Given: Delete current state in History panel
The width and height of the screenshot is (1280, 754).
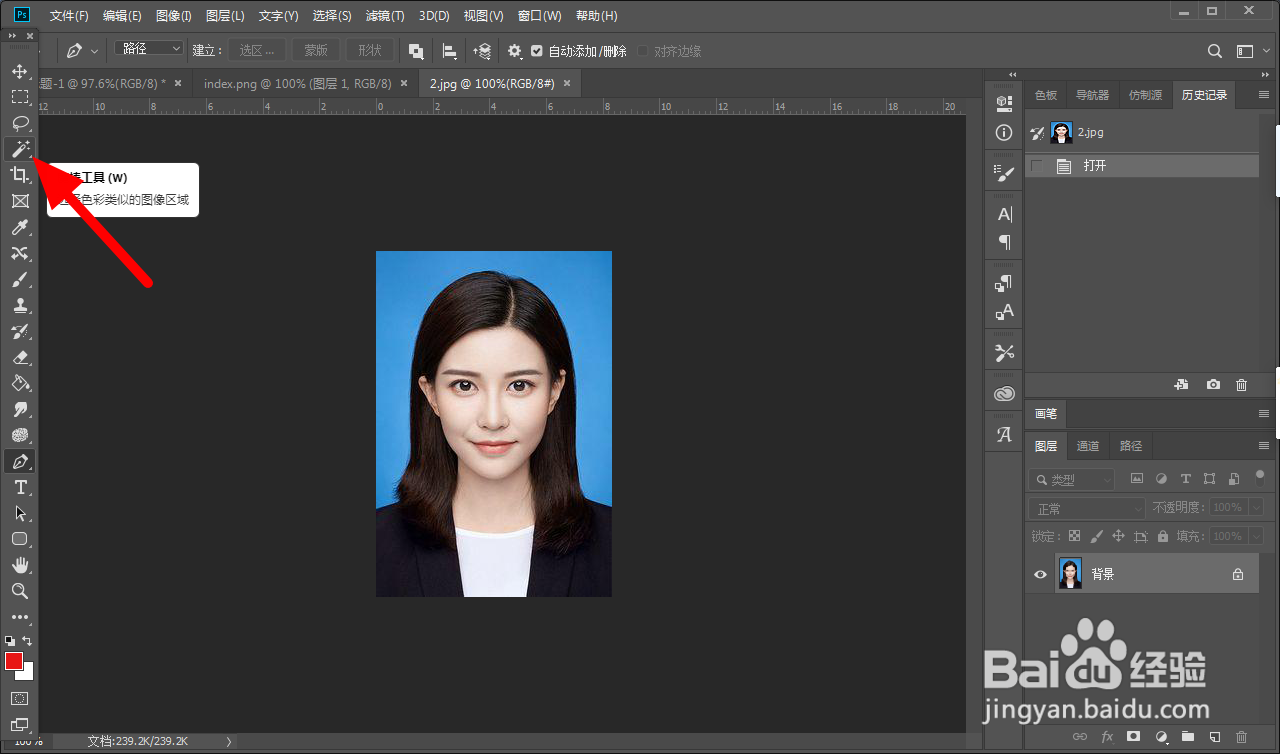Looking at the screenshot, I should pos(1241,385).
